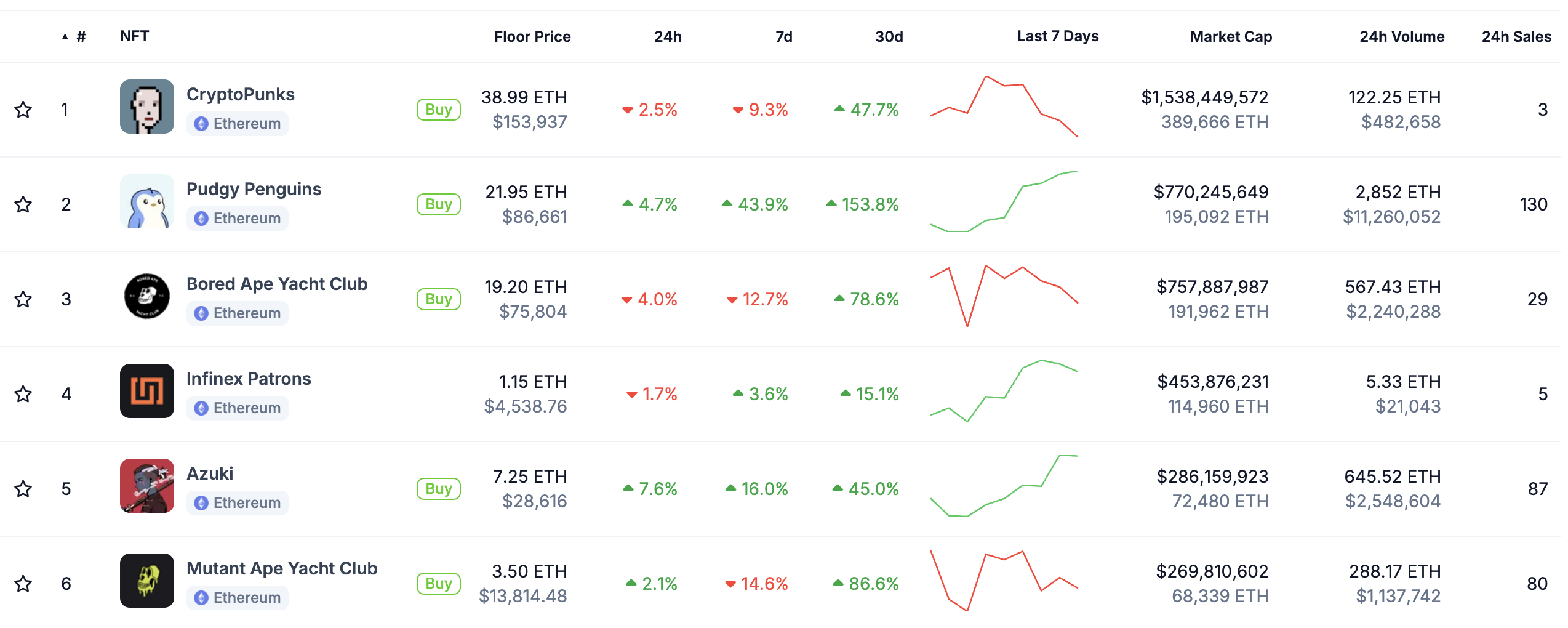Image resolution: width=1568 pixels, height=628 pixels.
Task: Click the Infinex Patrons collection name
Action: (249, 379)
